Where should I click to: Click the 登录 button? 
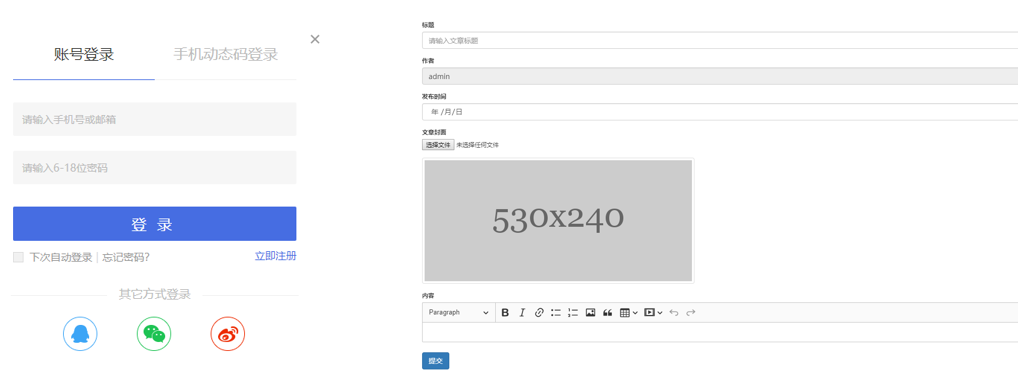tap(155, 224)
